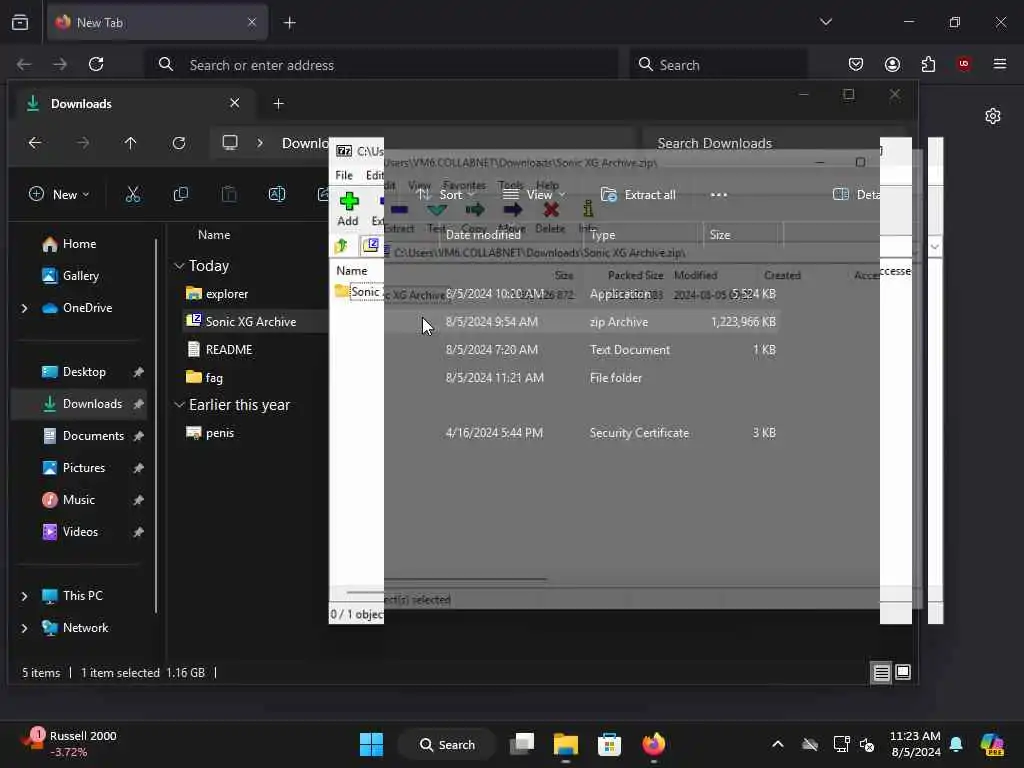Click the Firefox reload page icon
The width and height of the screenshot is (1024, 768).
tap(96, 64)
